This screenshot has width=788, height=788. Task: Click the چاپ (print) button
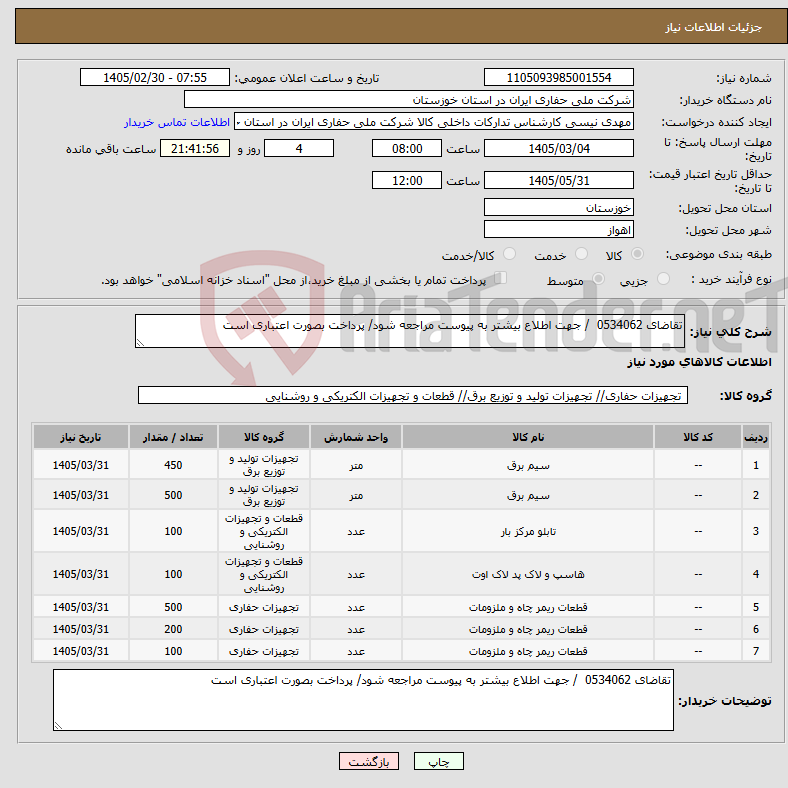coord(438,761)
